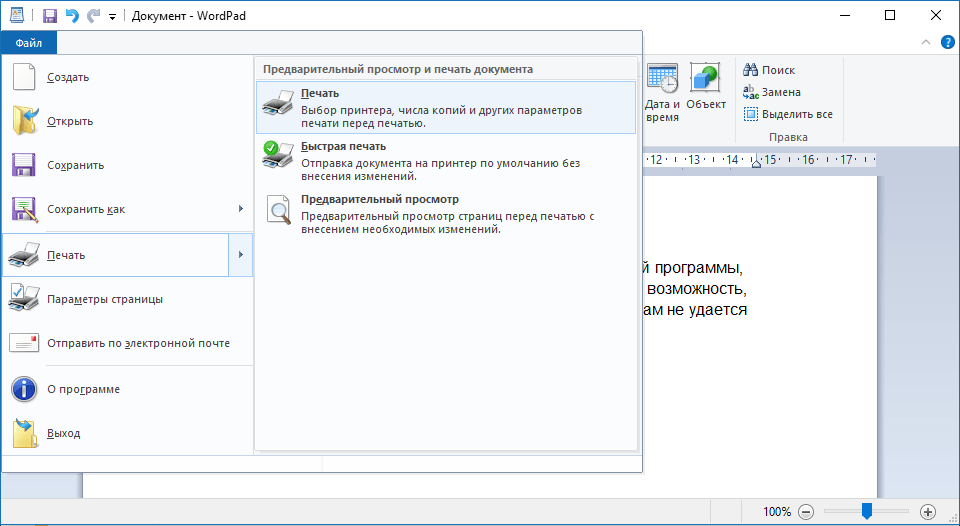Click the ruler indent marker near 15

pyautogui.click(x=757, y=161)
